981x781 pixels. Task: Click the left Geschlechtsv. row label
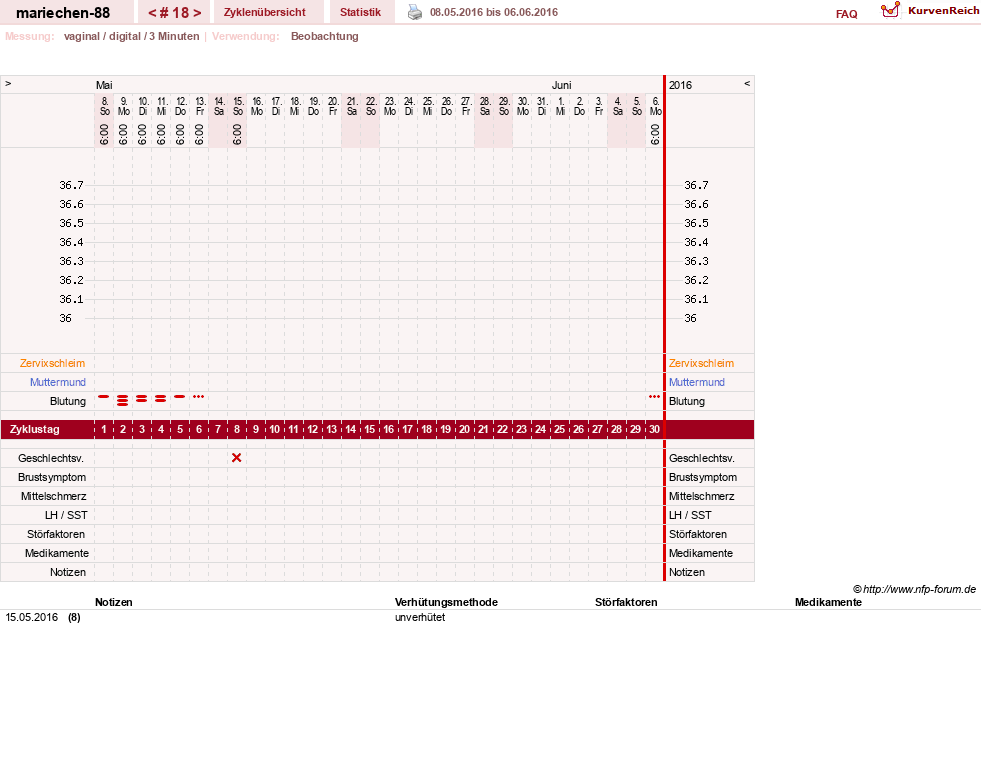pyautogui.click(x=51, y=459)
